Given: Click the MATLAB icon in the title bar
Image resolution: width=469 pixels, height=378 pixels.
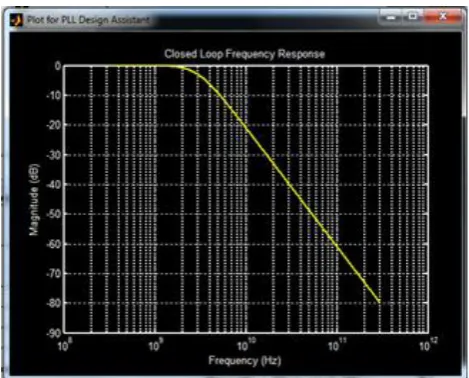Looking at the screenshot, I should [16, 20].
